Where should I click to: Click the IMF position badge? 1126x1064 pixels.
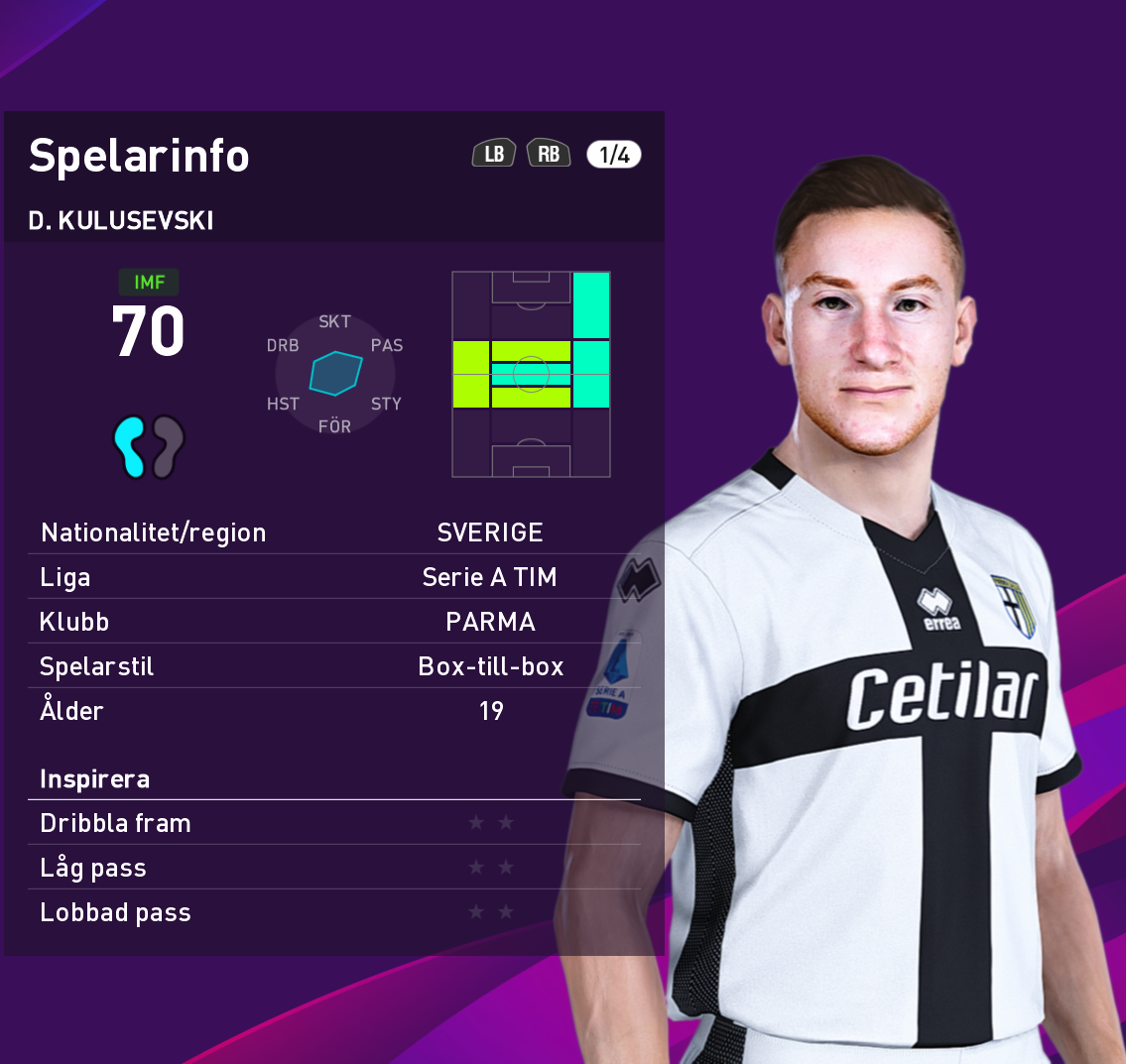pyautogui.click(x=149, y=283)
